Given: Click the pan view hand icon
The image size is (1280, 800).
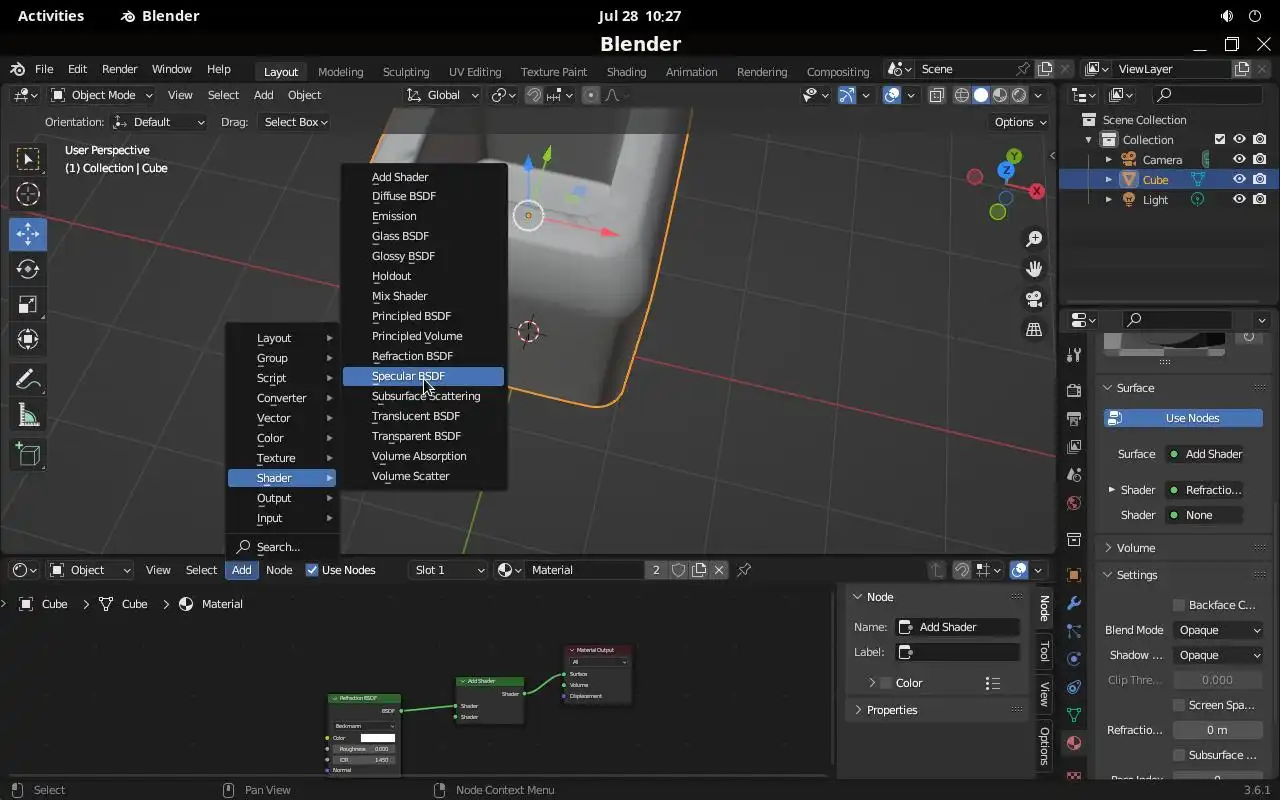Looking at the screenshot, I should [1034, 269].
